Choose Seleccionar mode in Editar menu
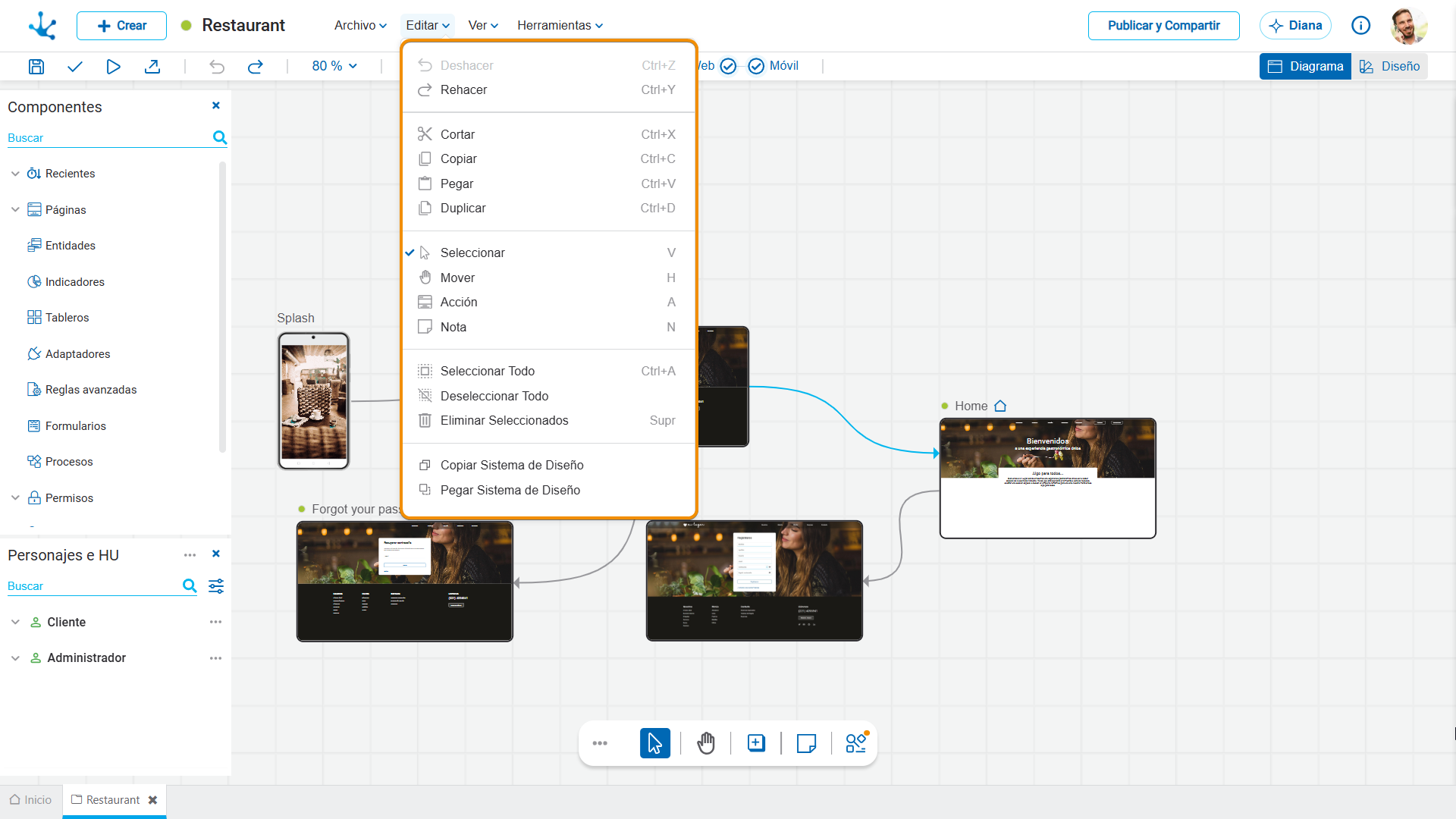 click(548, 253)
